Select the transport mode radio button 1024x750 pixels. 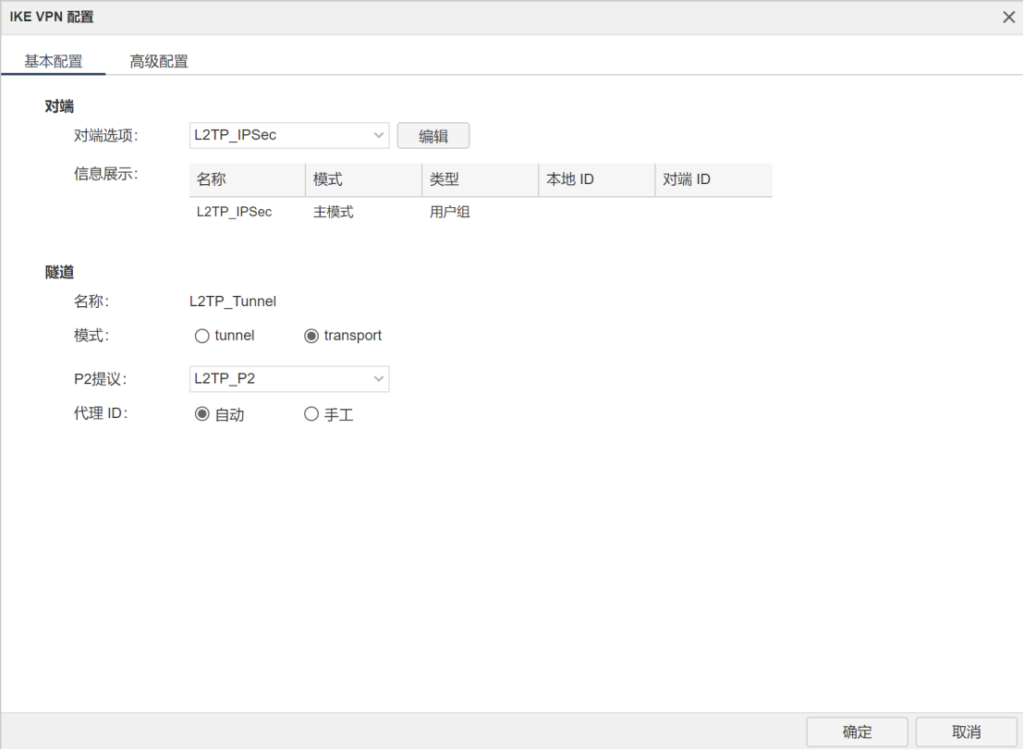click(x=312, y=336)
